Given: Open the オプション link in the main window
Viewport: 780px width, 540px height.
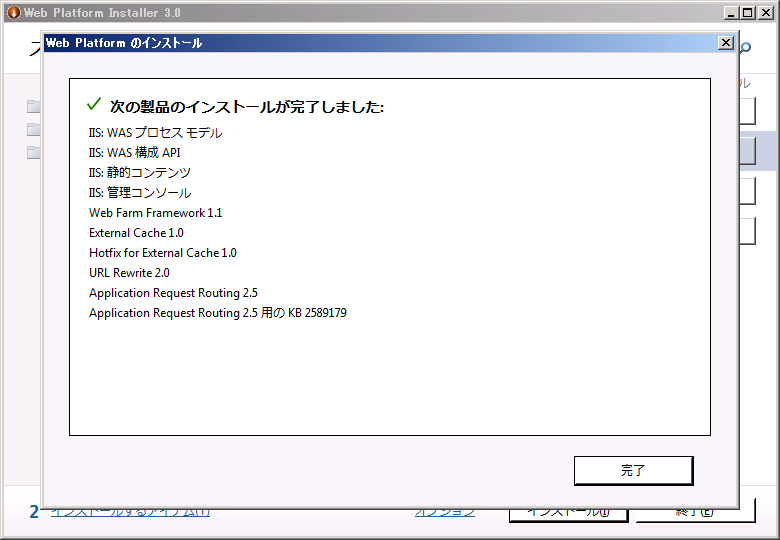Looking at the screenshot, I should coord(445,512).
